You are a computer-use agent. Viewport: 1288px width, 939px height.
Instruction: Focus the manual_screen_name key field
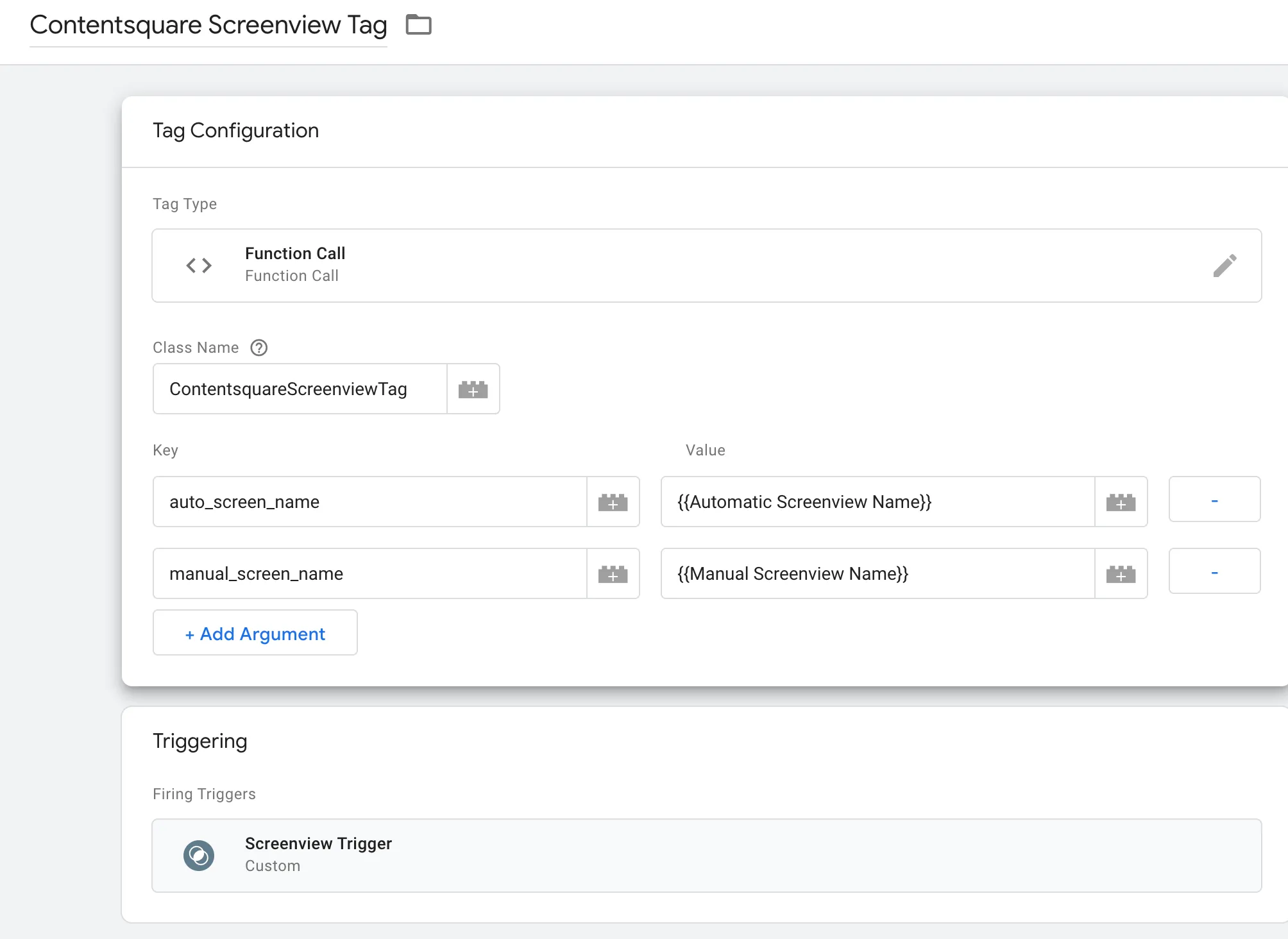tap(369, 574)
